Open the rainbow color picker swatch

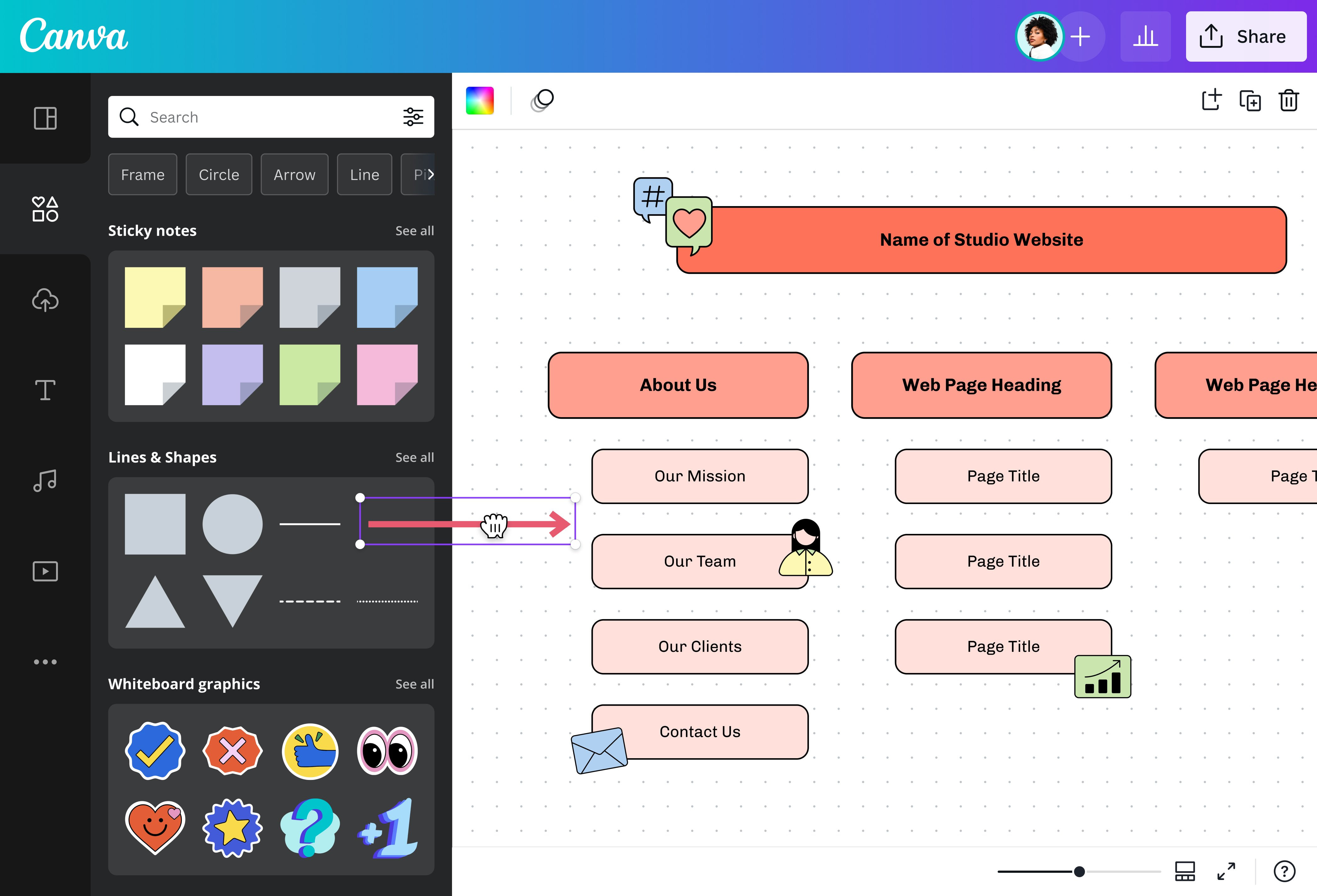[480, 101]
